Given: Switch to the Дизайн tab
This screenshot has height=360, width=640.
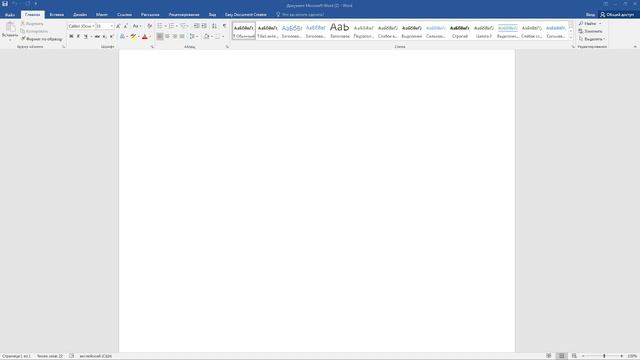Looking at the screenshot, I should tap(80, 15).
